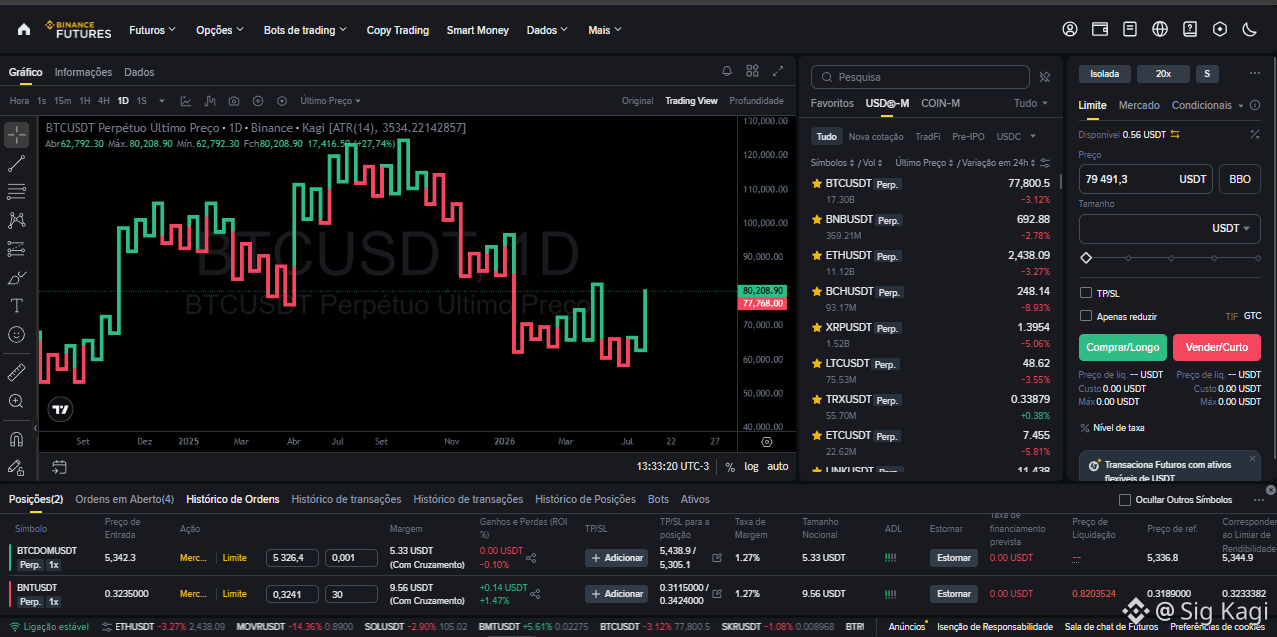Image resolution: width=1277 pixels, height=637 pixels.
Task: Select the trend line drawing tool
Action: 16,164
